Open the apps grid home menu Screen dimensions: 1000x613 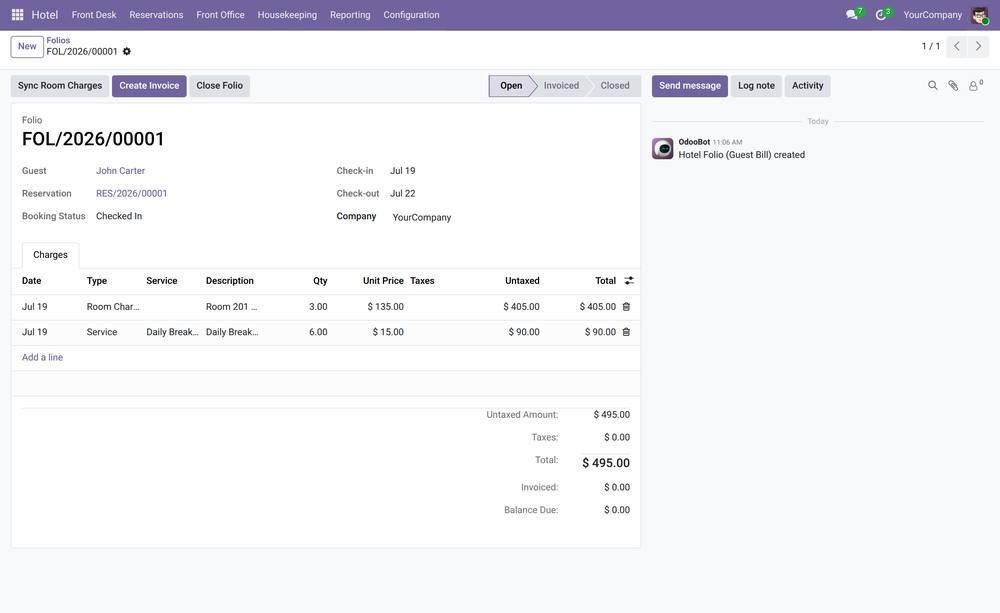17,14
